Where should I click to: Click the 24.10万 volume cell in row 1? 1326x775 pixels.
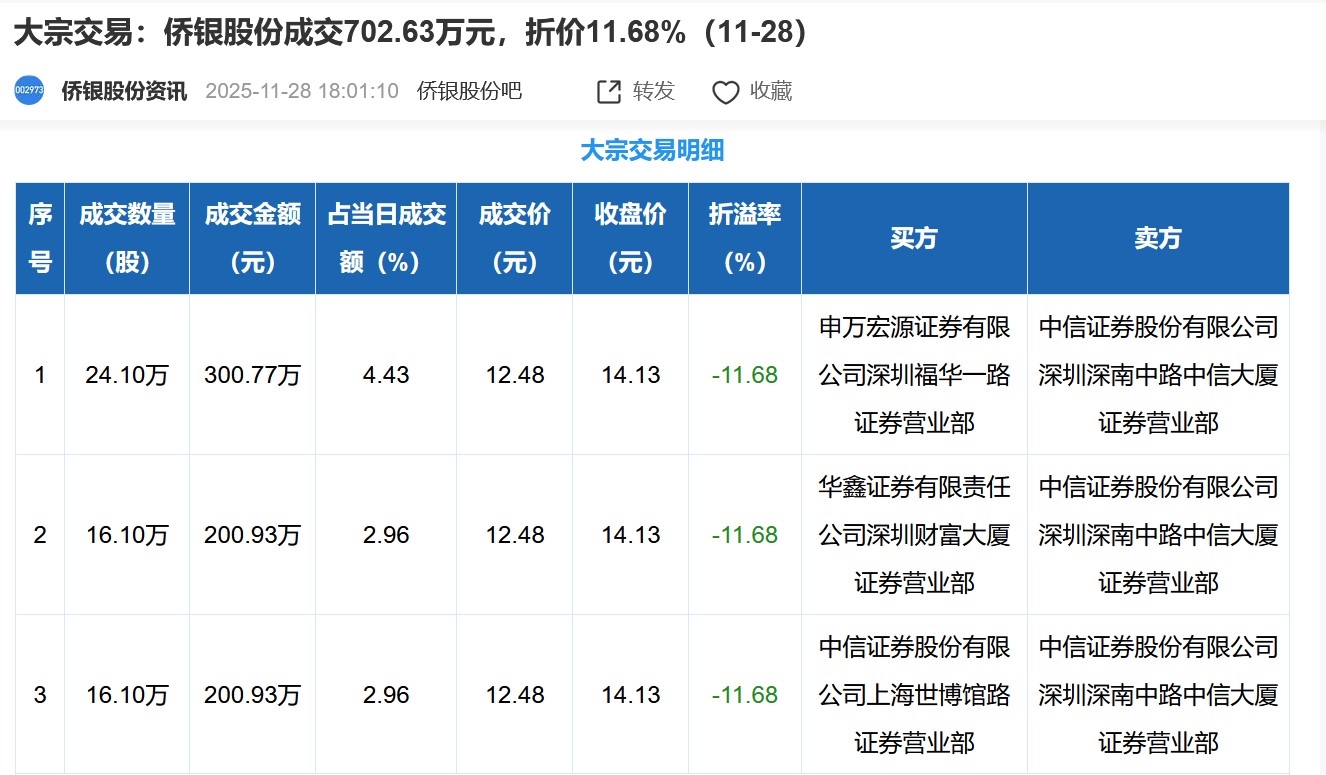pyautogui.click(x=127, y=375)
